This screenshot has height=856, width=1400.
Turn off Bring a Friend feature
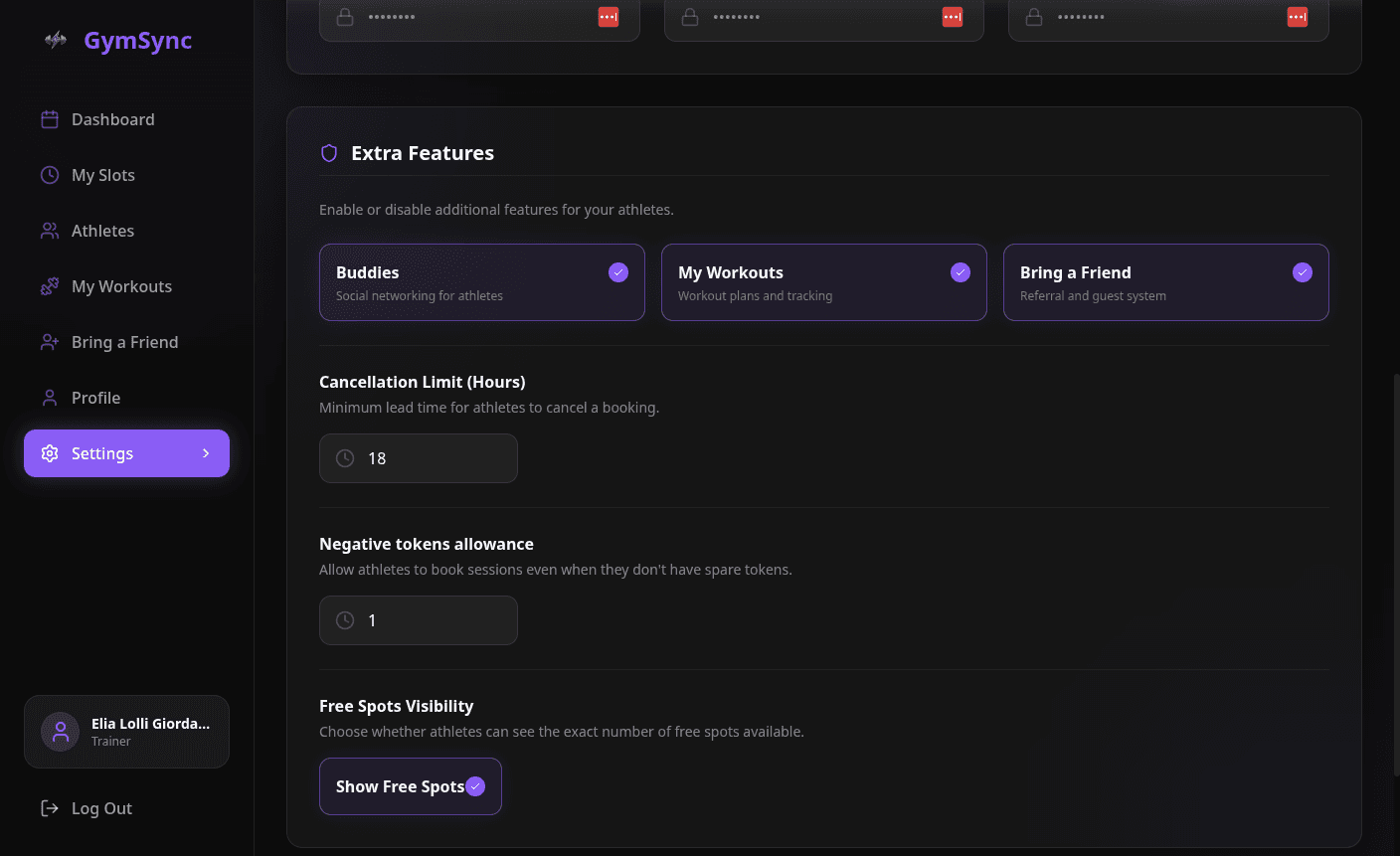[1303, 272]
